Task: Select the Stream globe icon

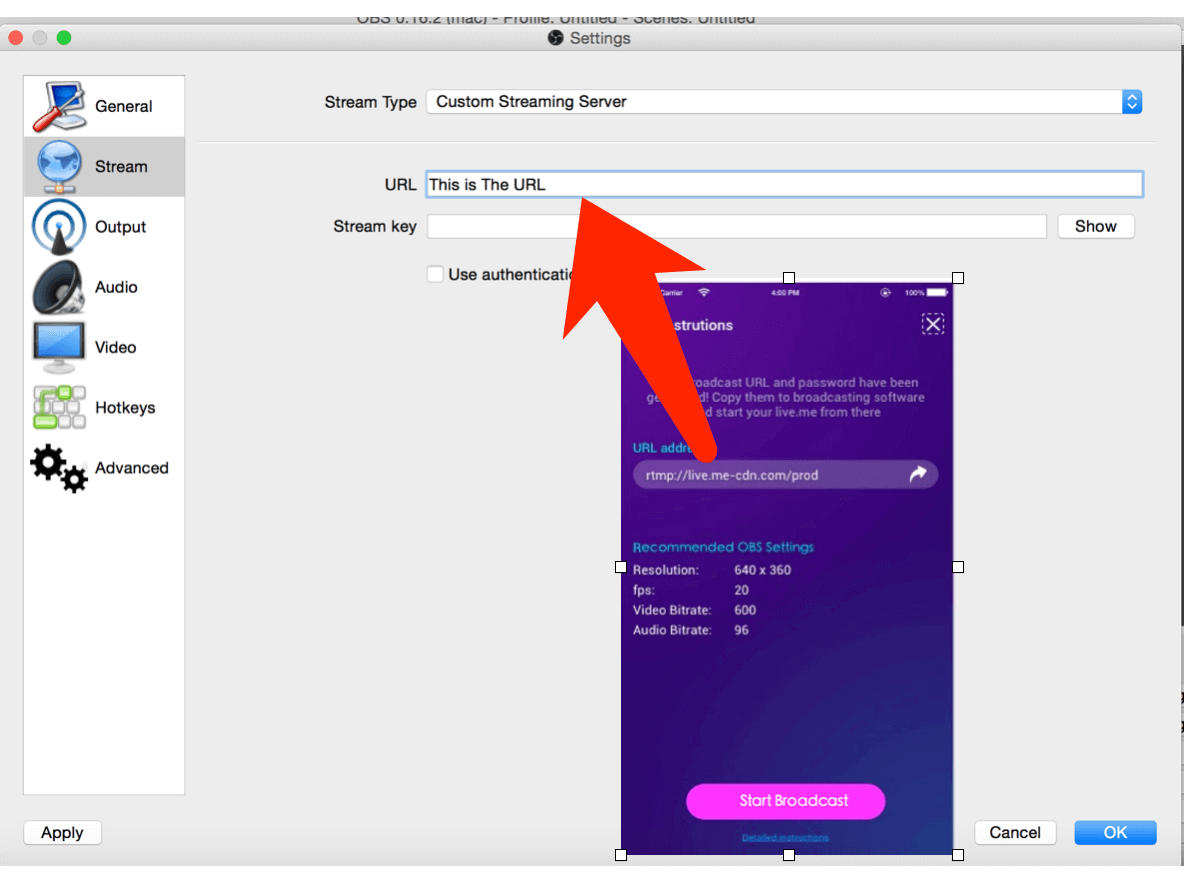Action: [x=59, y=166]
